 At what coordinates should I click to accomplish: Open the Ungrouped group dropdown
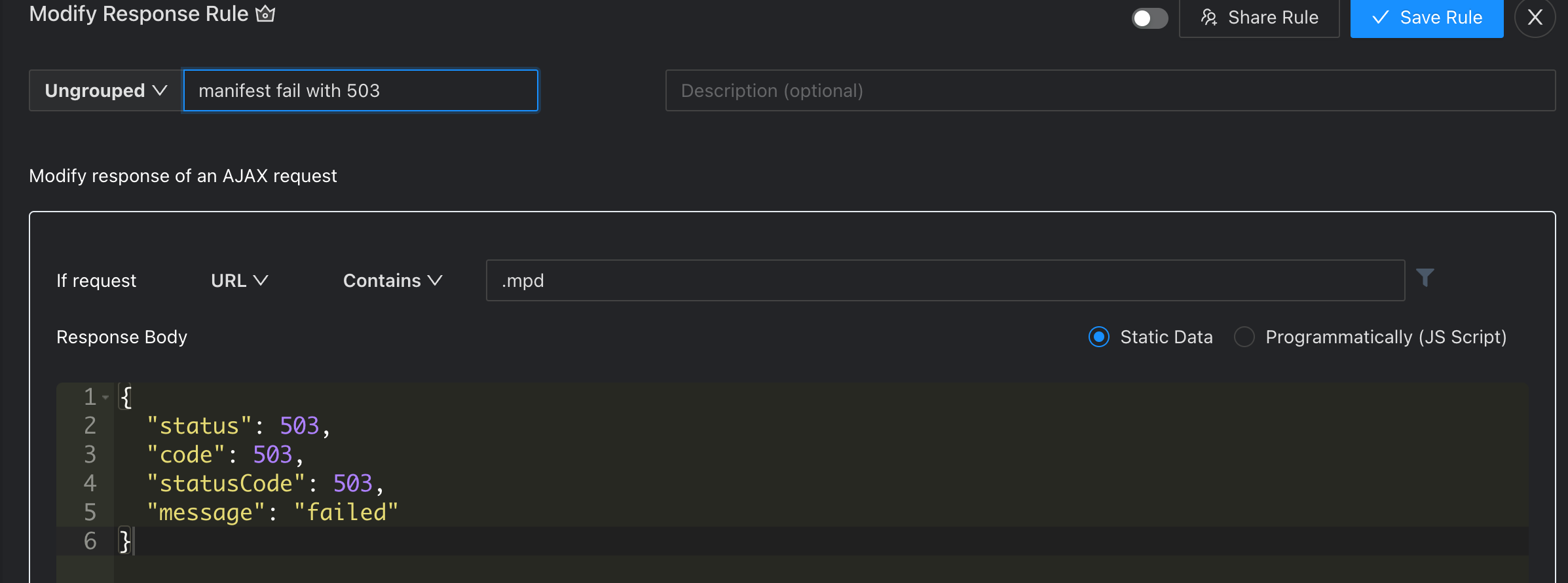(x=105, y=90)
